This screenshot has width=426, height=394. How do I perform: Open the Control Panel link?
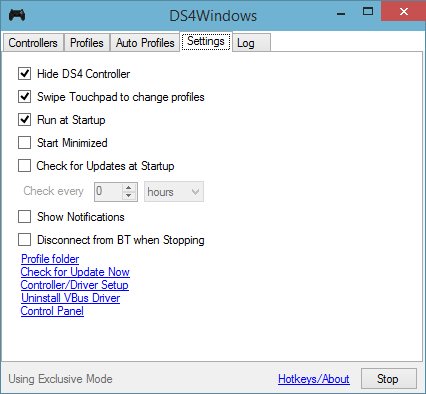coord(52,311)
